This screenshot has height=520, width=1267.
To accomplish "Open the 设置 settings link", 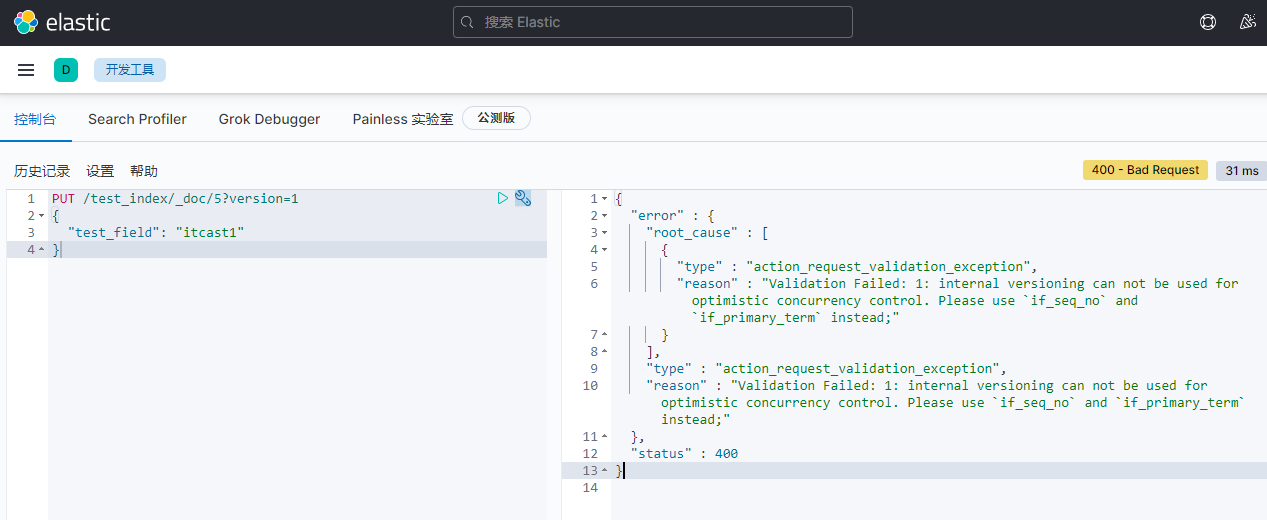I will (x=100, y=171).
